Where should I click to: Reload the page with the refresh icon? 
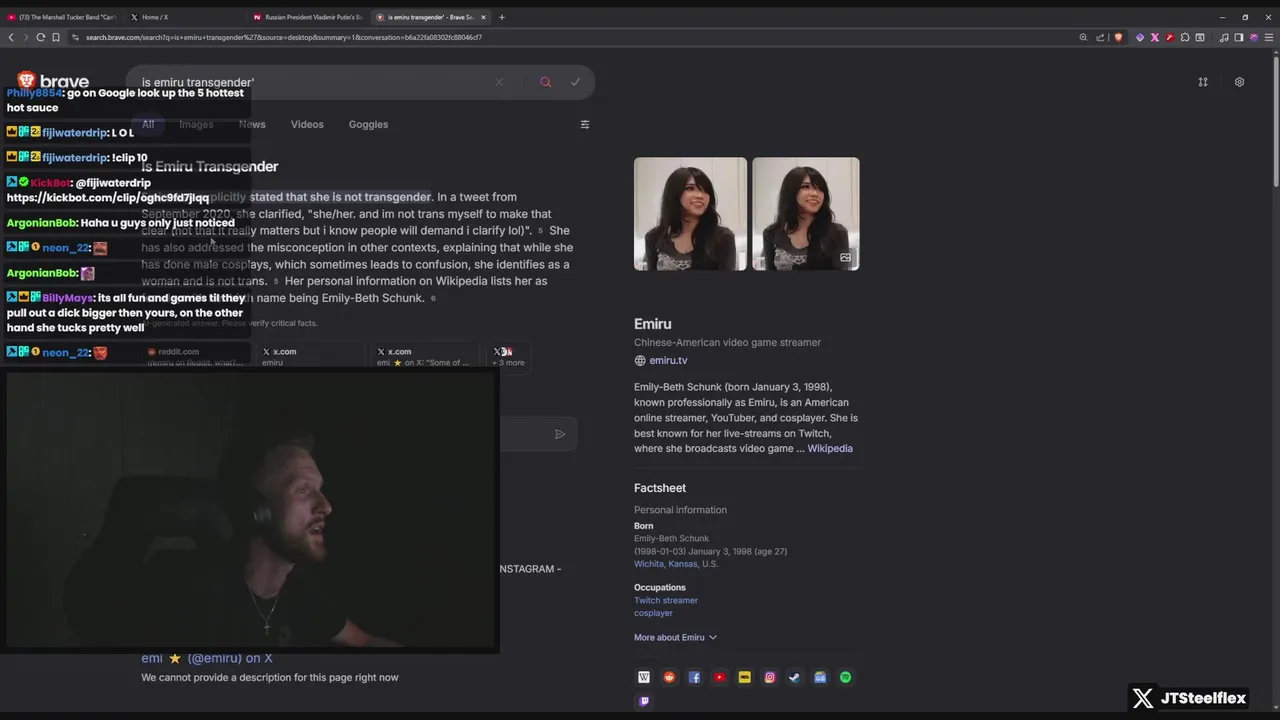click(x=41, y=37)
